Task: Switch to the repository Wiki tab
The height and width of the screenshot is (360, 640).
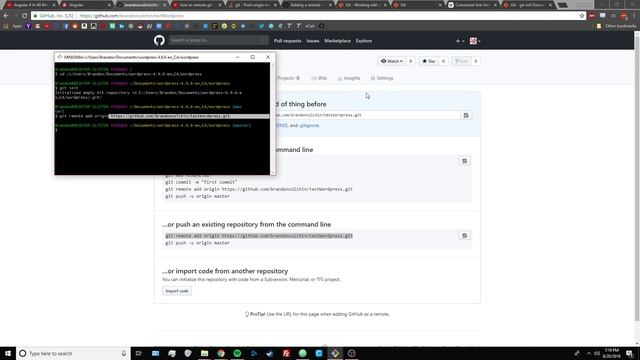Action: pyautogui.click(x=319, y=78)
